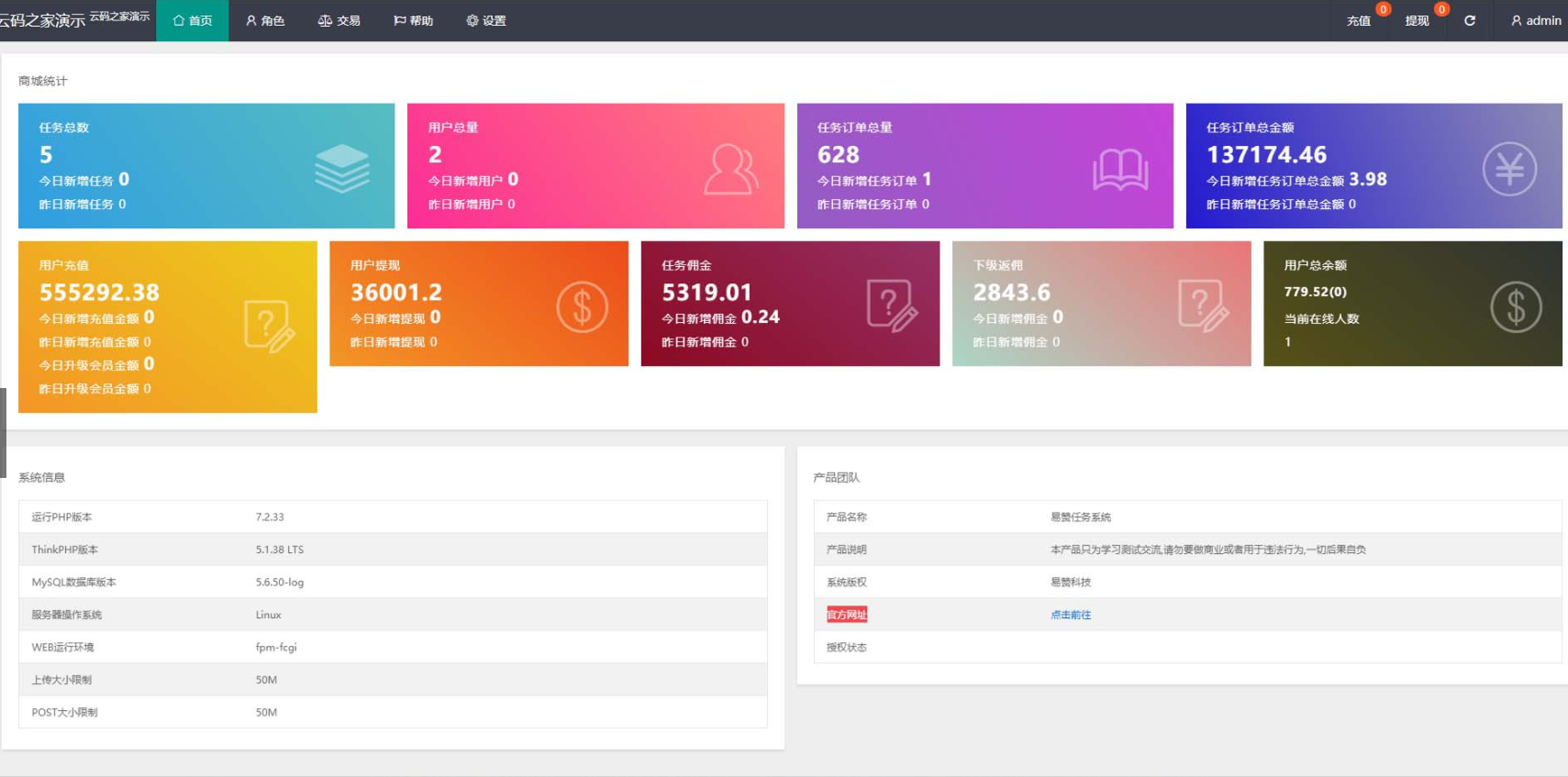The height and width of the screenshot is (777, 1568).
Task: Open the 设置 settings menu
Action: coord(486,20)
